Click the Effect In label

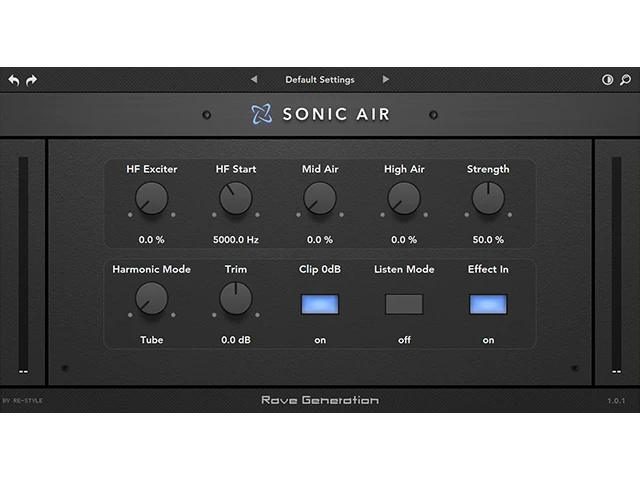(x=488, y=269)
